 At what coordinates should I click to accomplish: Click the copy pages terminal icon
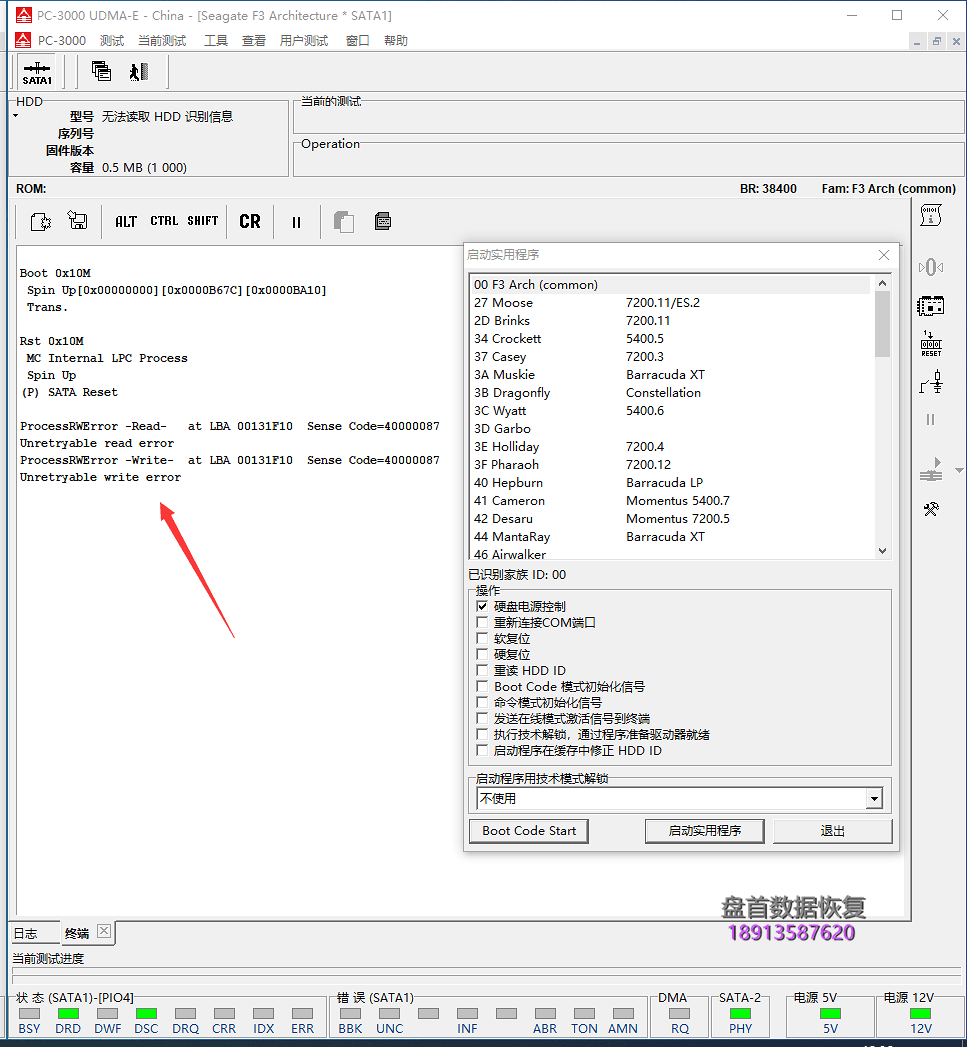[x=344, y=222]
